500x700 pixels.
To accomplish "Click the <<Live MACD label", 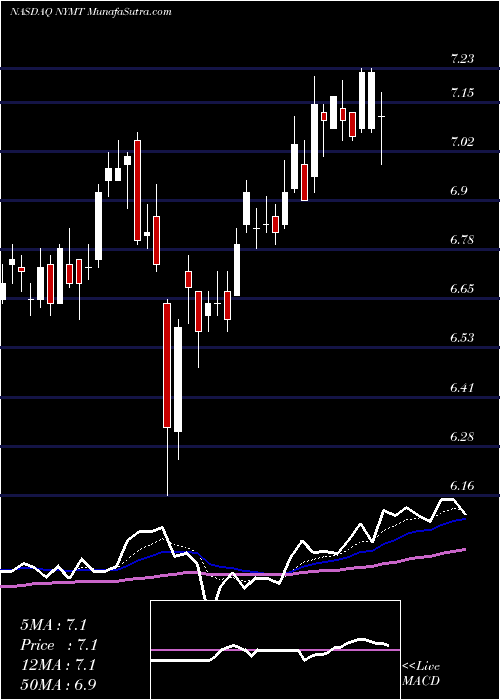I will (x=421, y=673).
